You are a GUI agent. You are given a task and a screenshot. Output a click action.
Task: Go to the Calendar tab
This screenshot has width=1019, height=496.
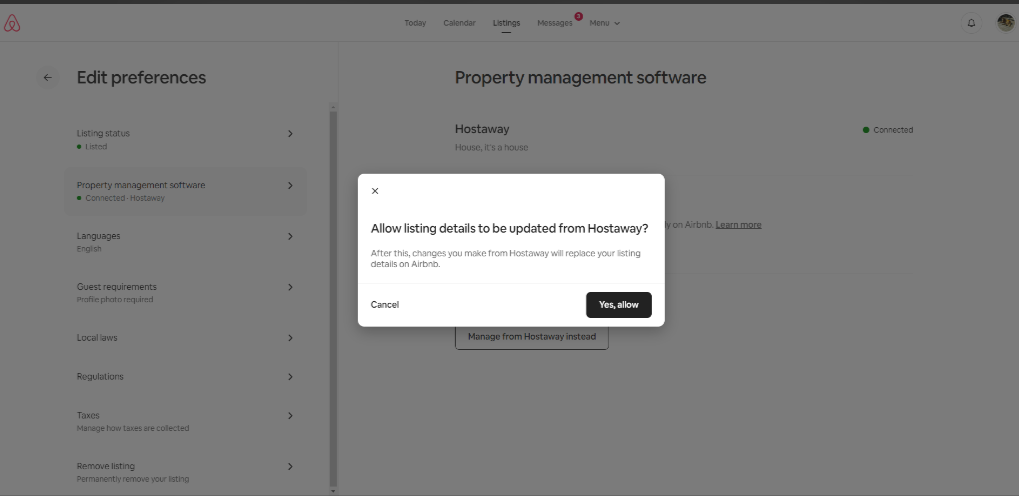(459, 23)
